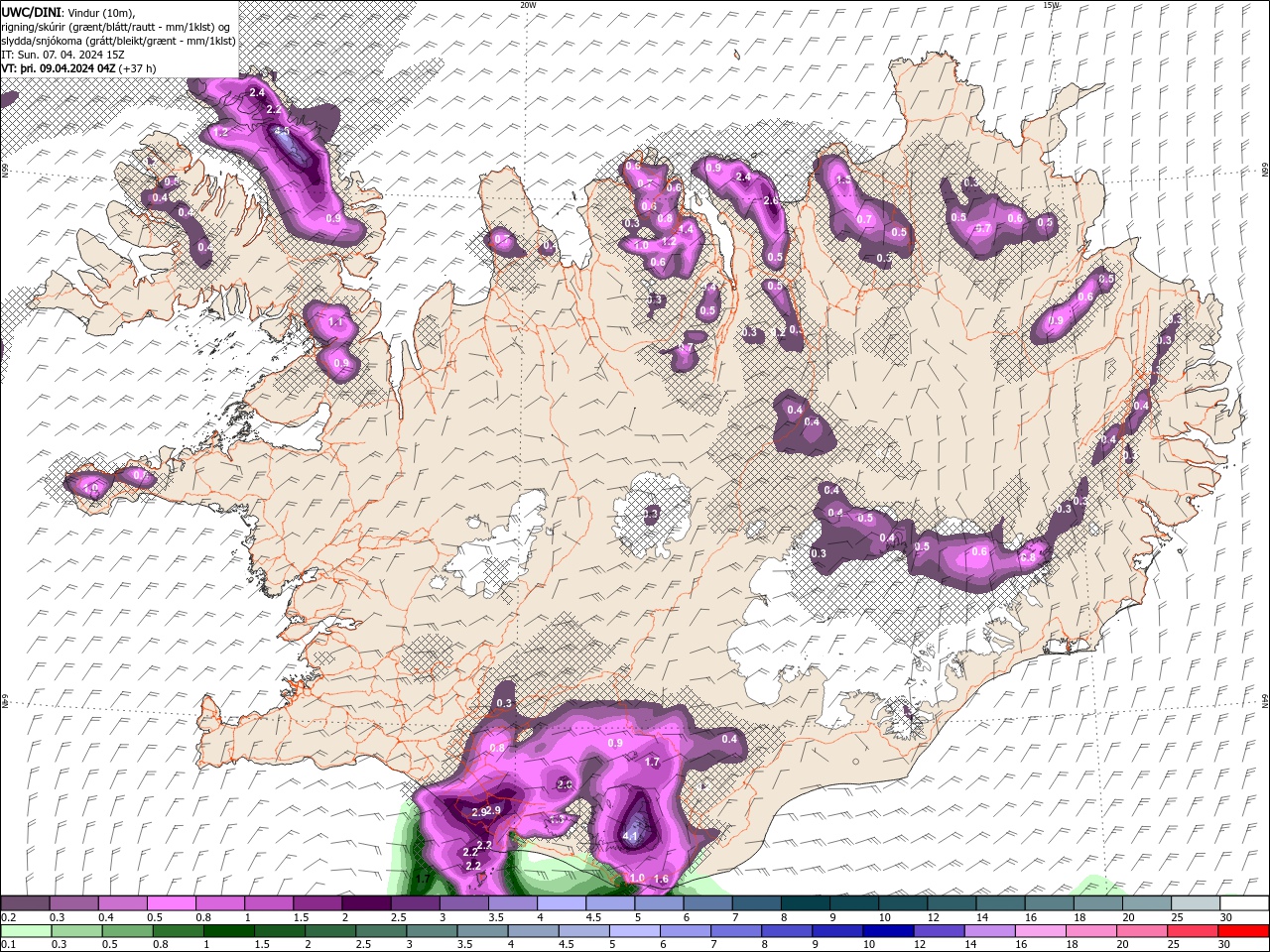Image resolution: width=1270 pixels, height=952 pixels.
Task: Click the 'rigning/skúrir' legend description line
Action: 116,27
